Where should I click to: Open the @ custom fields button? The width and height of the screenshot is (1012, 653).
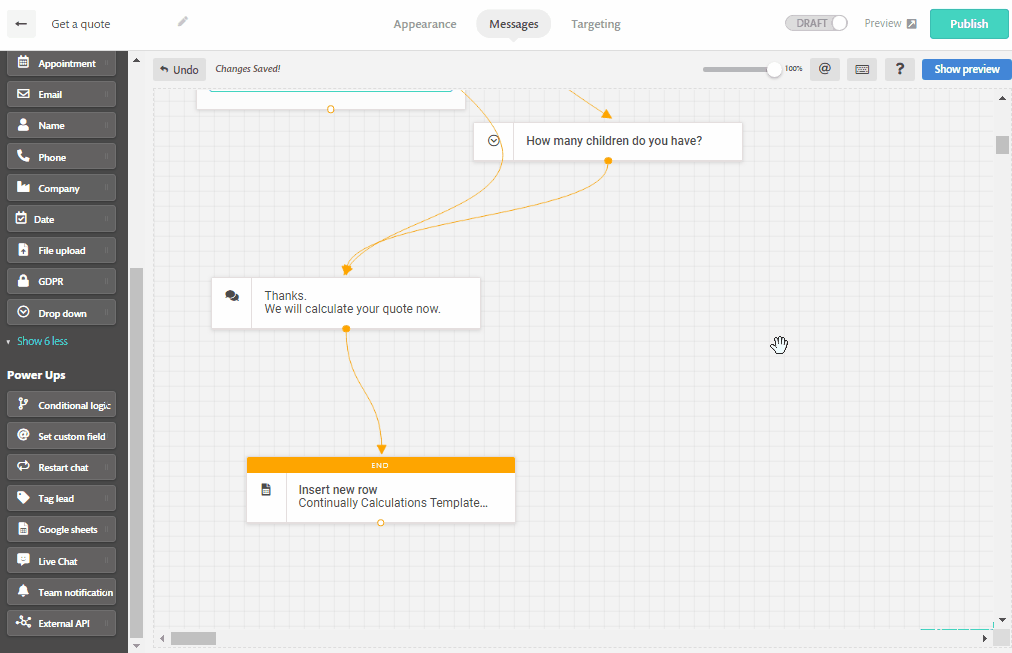[x=825, y=69]
